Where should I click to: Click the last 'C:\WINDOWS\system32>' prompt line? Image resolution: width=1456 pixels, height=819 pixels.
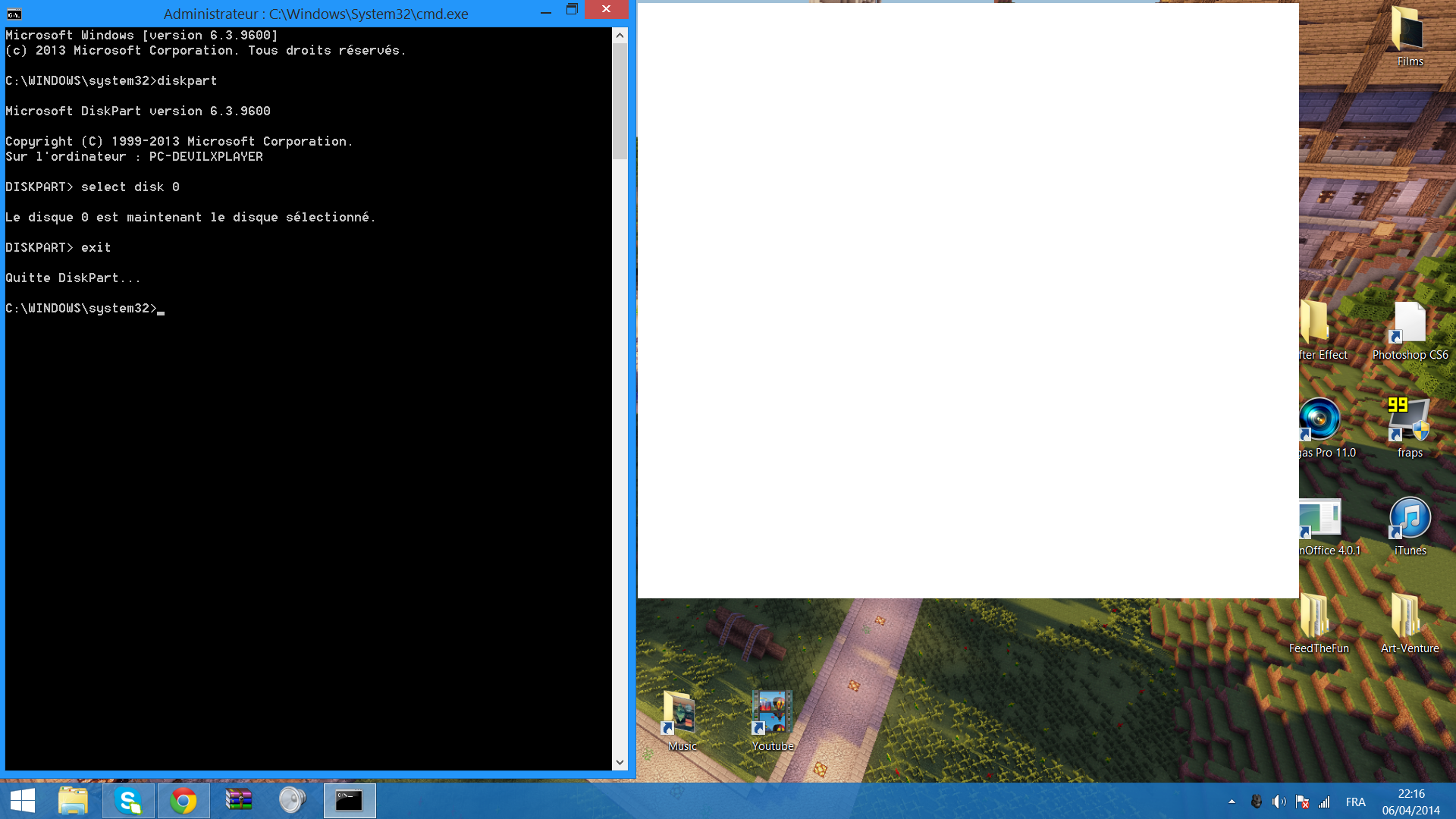[85, 308]
